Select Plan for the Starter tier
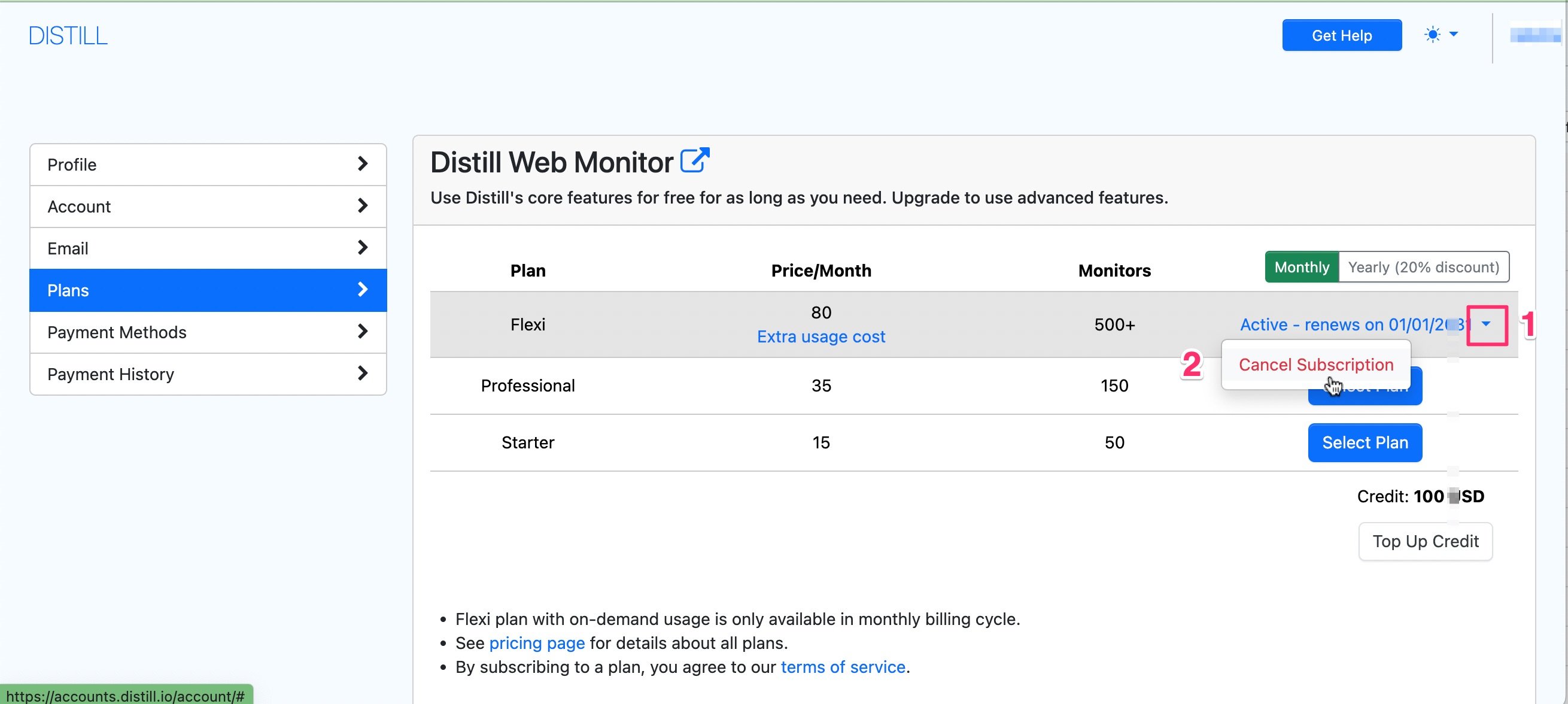Image resolution: width=1568 pixels, height=704 pixels. (1364, 443)
